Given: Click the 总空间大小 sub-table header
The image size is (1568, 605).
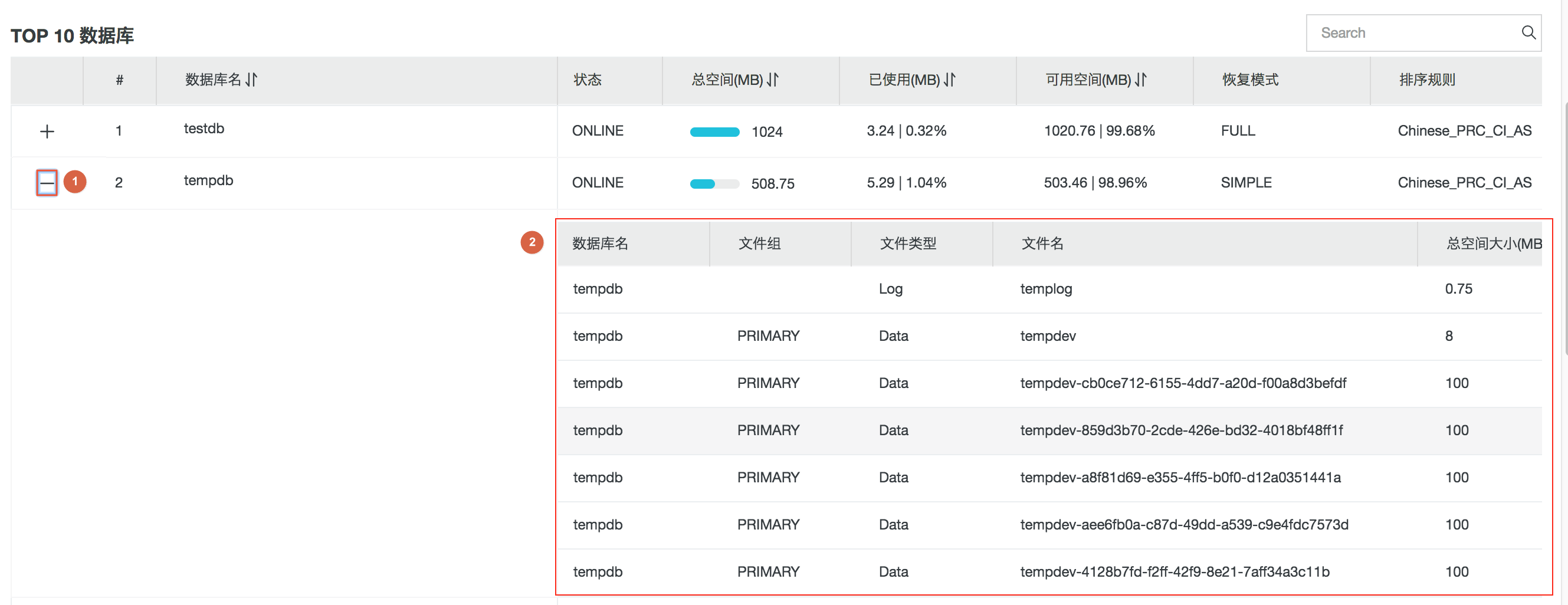Looking at the screenshot, I should tap(1494, 244).
